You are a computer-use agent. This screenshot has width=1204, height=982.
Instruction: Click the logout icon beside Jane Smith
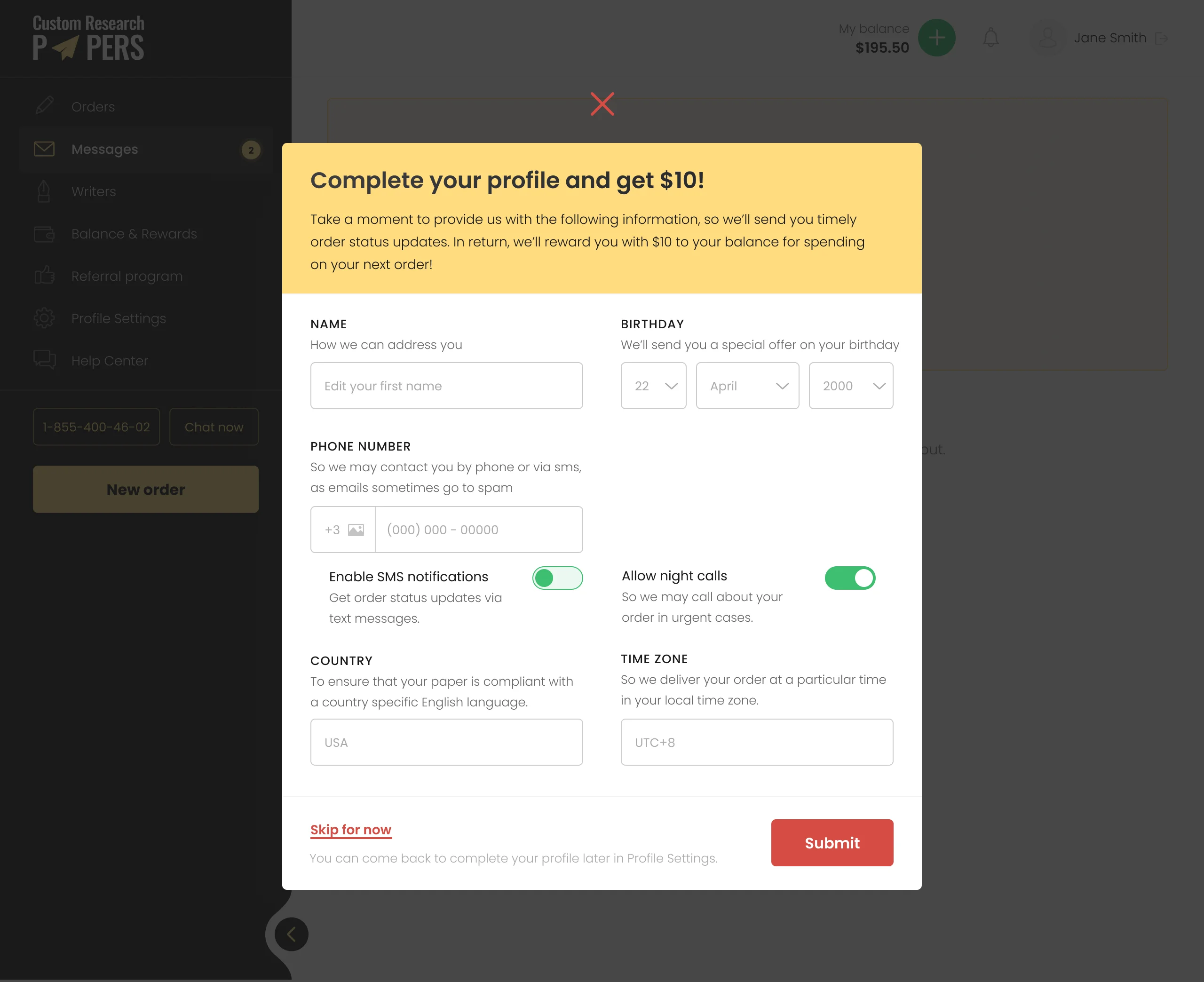1162,38
